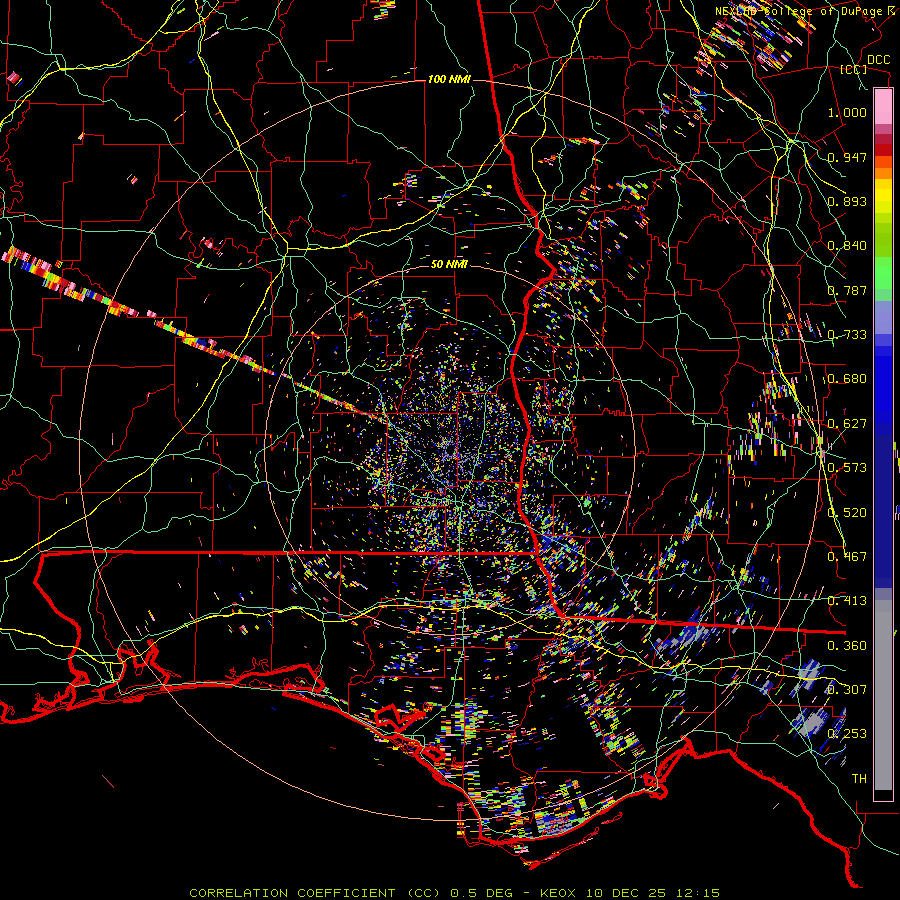The height and width of the screenshot is (900, 900).
Task: Click the 0.627 color scale value
Action: point(847,424)
